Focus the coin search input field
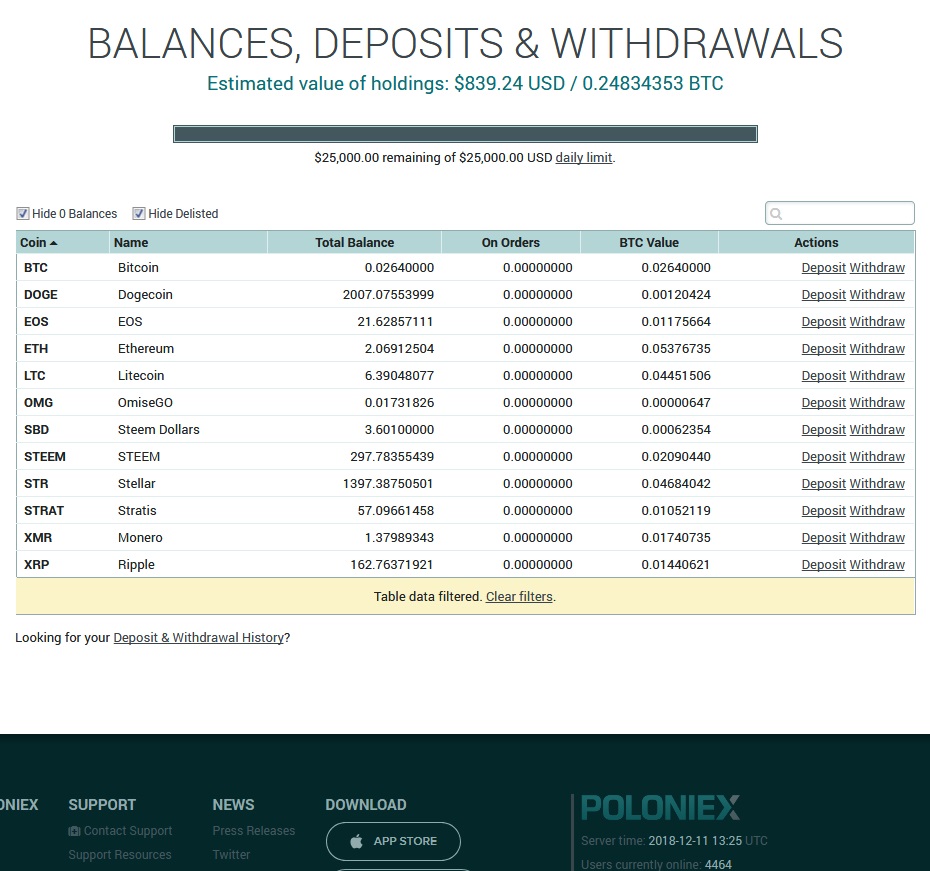Image resolution: width=930 pixels, height=871 pixels. tap(839, 213)
